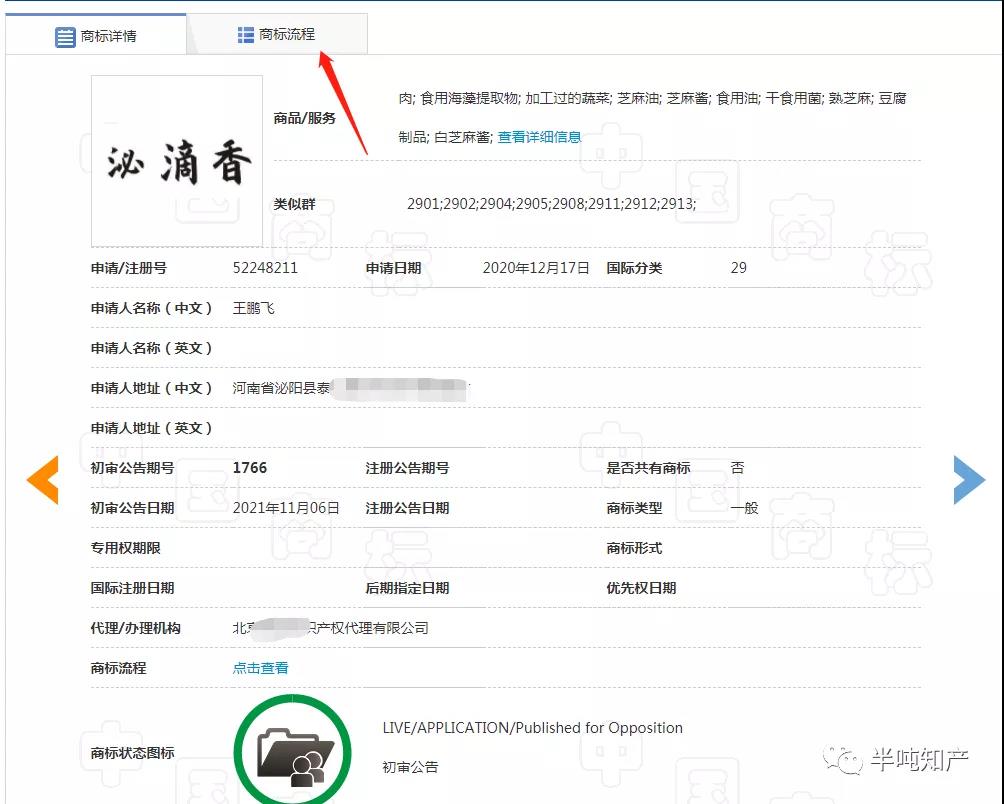Viewport: 1004px width, 804px height.
Task: Click the 申请人地址（中文） label
Action: (151, 388)
